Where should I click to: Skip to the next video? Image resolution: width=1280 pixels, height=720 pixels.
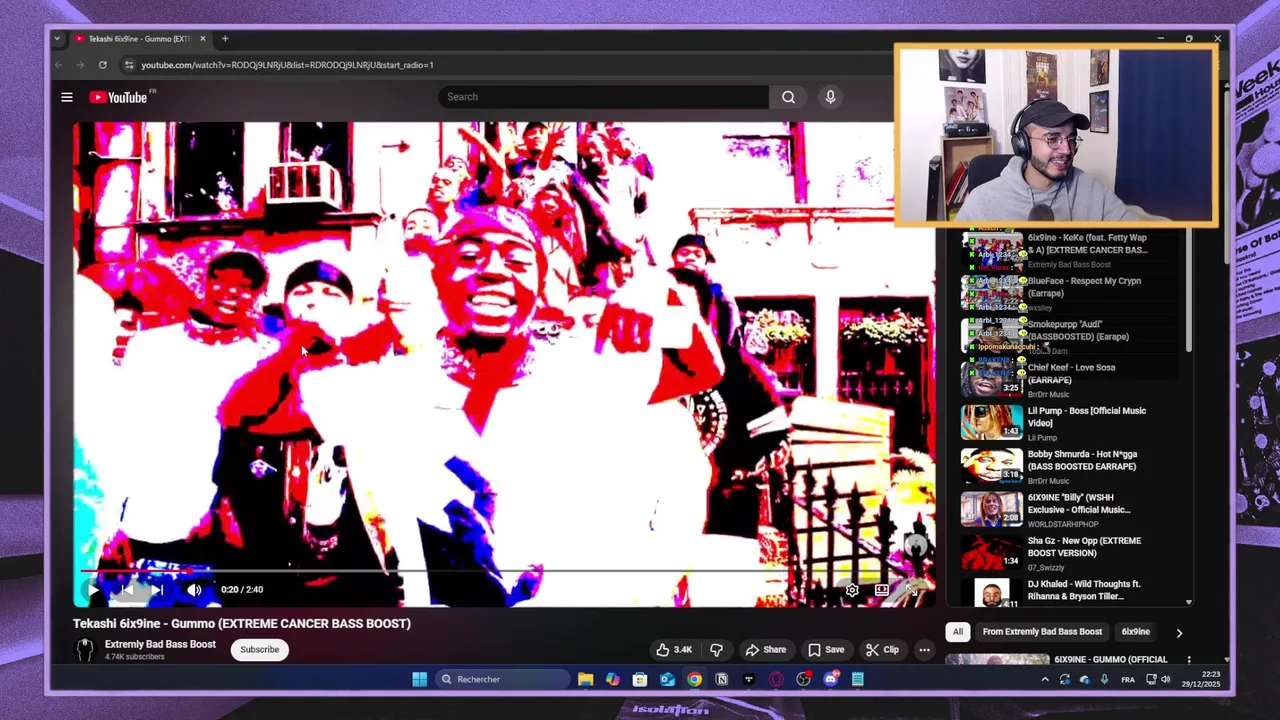(x=157, y=590)
